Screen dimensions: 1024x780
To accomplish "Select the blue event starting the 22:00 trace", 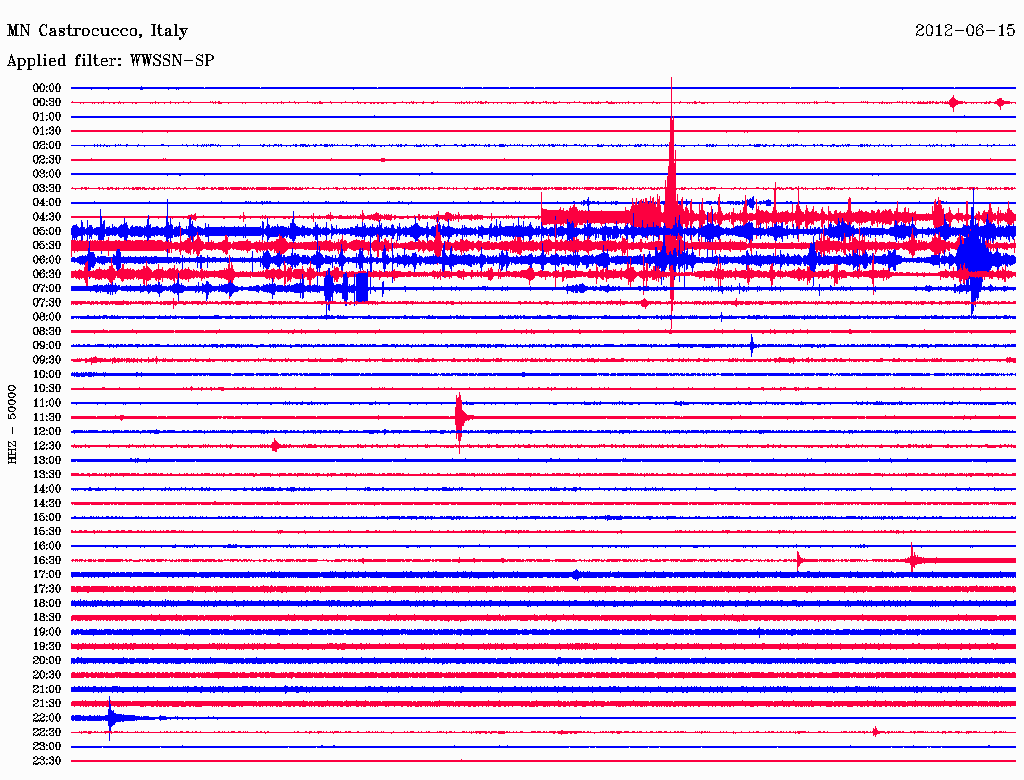I will pyautogui.click(x=112, y=718).
